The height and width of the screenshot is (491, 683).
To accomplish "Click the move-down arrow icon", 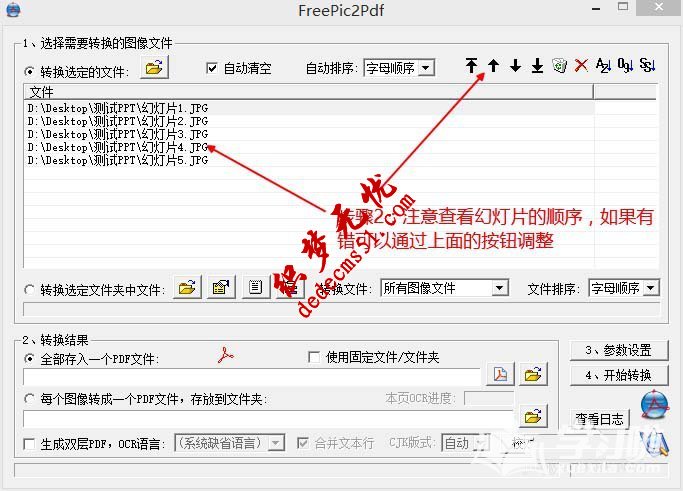I will [515, 65].
